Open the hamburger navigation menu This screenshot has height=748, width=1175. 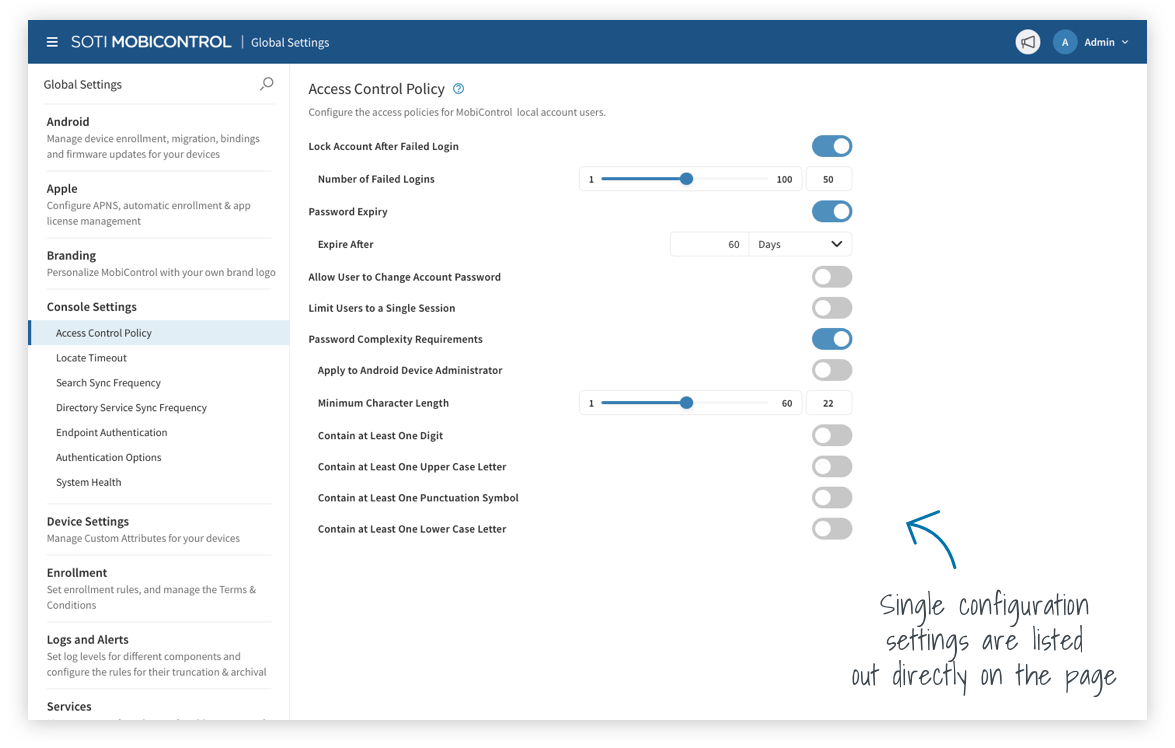[x=52, y=41]
